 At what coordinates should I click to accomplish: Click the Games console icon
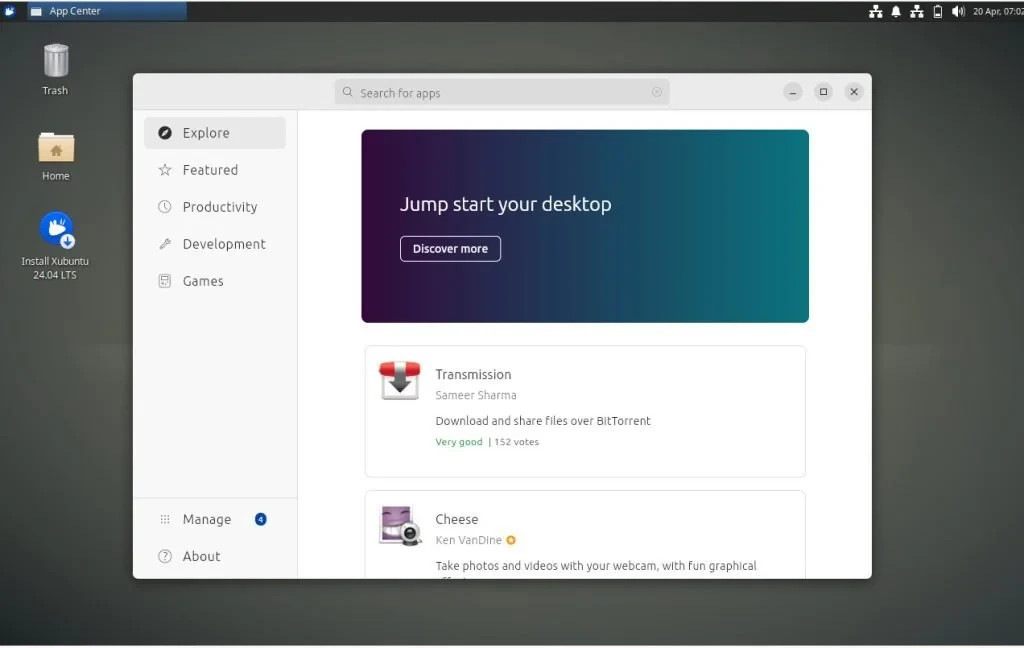point(165,281)
